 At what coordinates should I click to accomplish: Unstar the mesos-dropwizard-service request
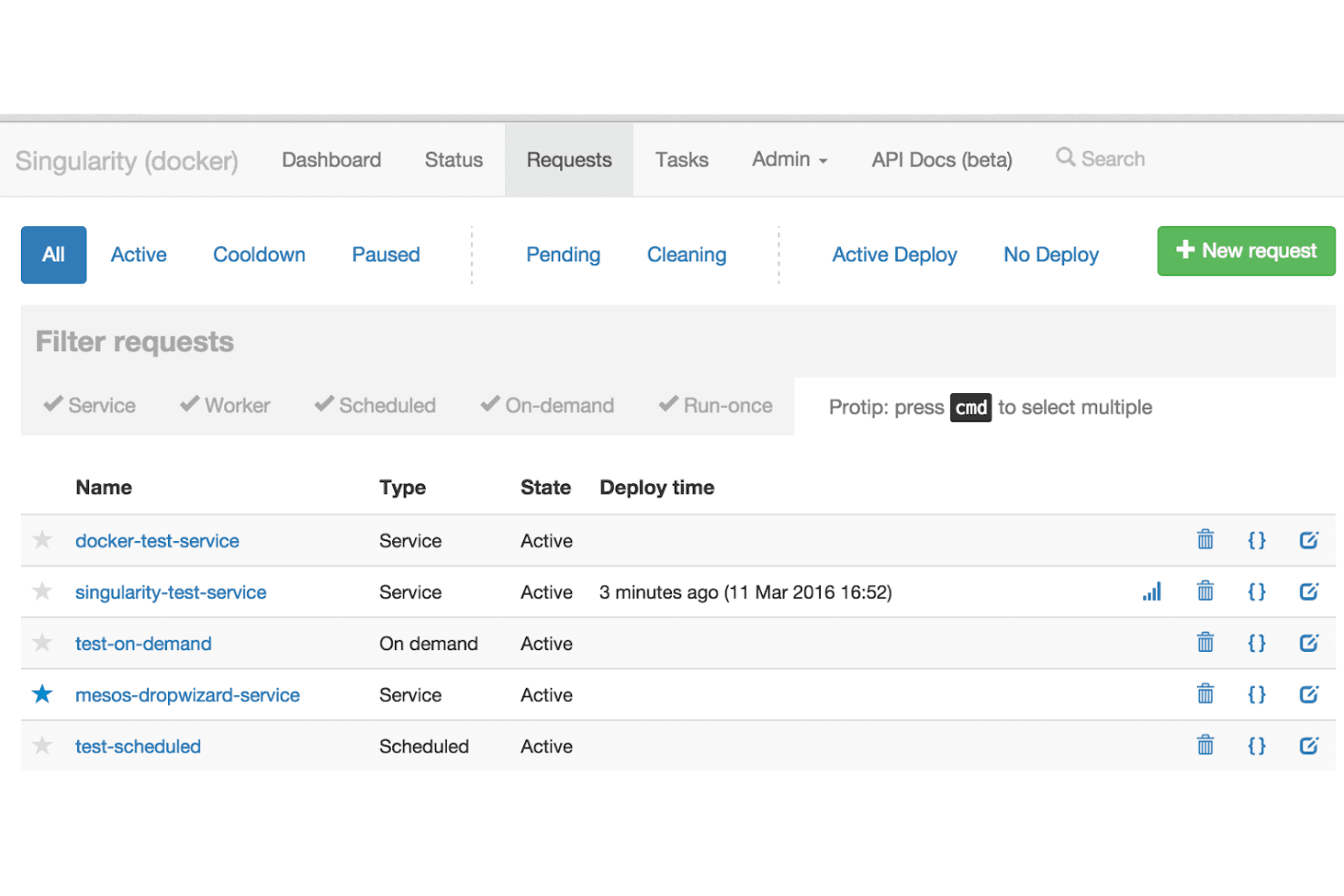click(42, 694)
